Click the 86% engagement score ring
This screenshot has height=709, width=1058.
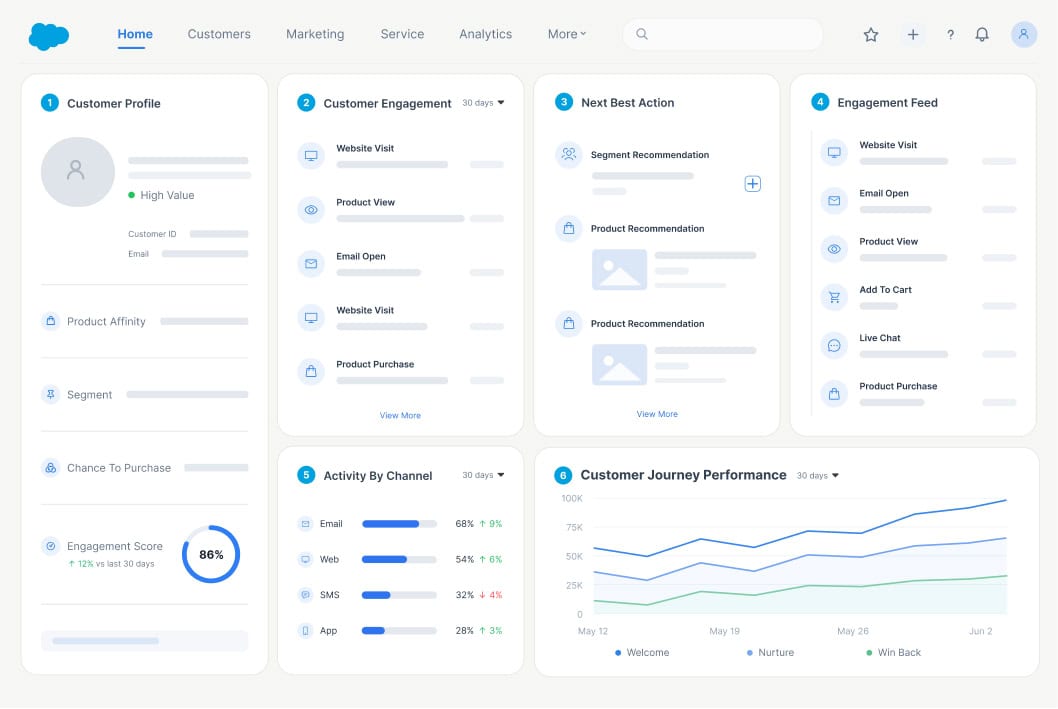tap(211, 555)
